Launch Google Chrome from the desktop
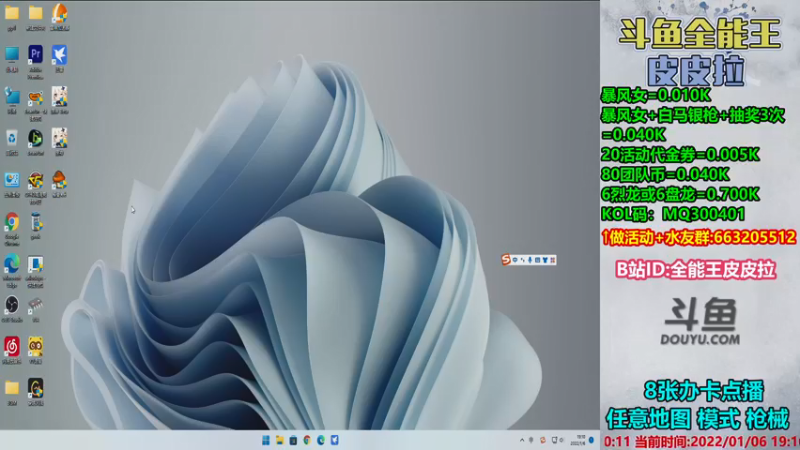This screenshot has height=450, width=800. coord(12,222)
